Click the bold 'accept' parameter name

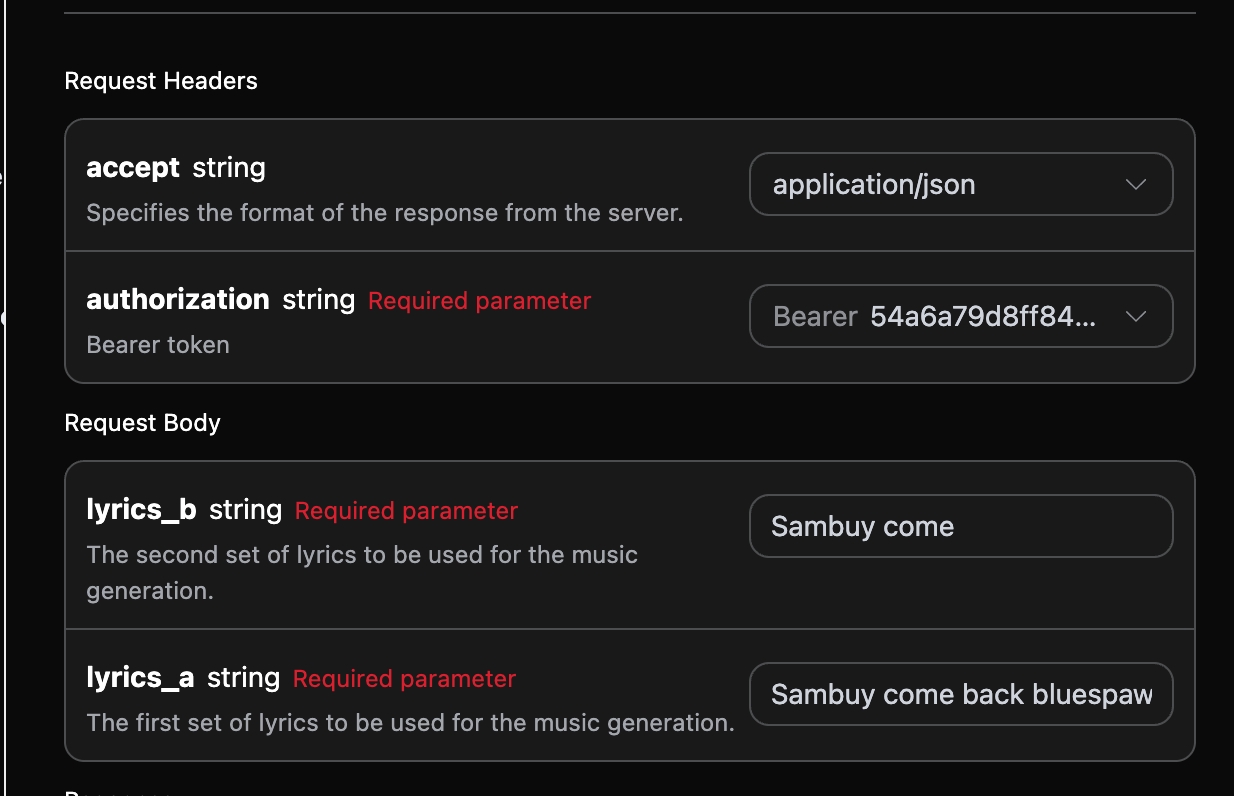(133, 167)
